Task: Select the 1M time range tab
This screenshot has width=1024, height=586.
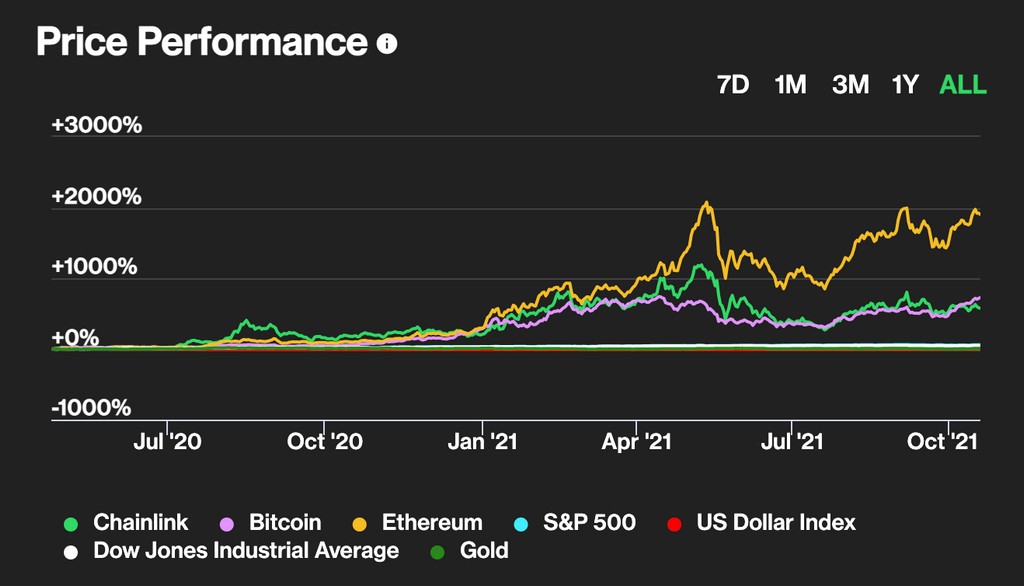Action: pos(790,85)
